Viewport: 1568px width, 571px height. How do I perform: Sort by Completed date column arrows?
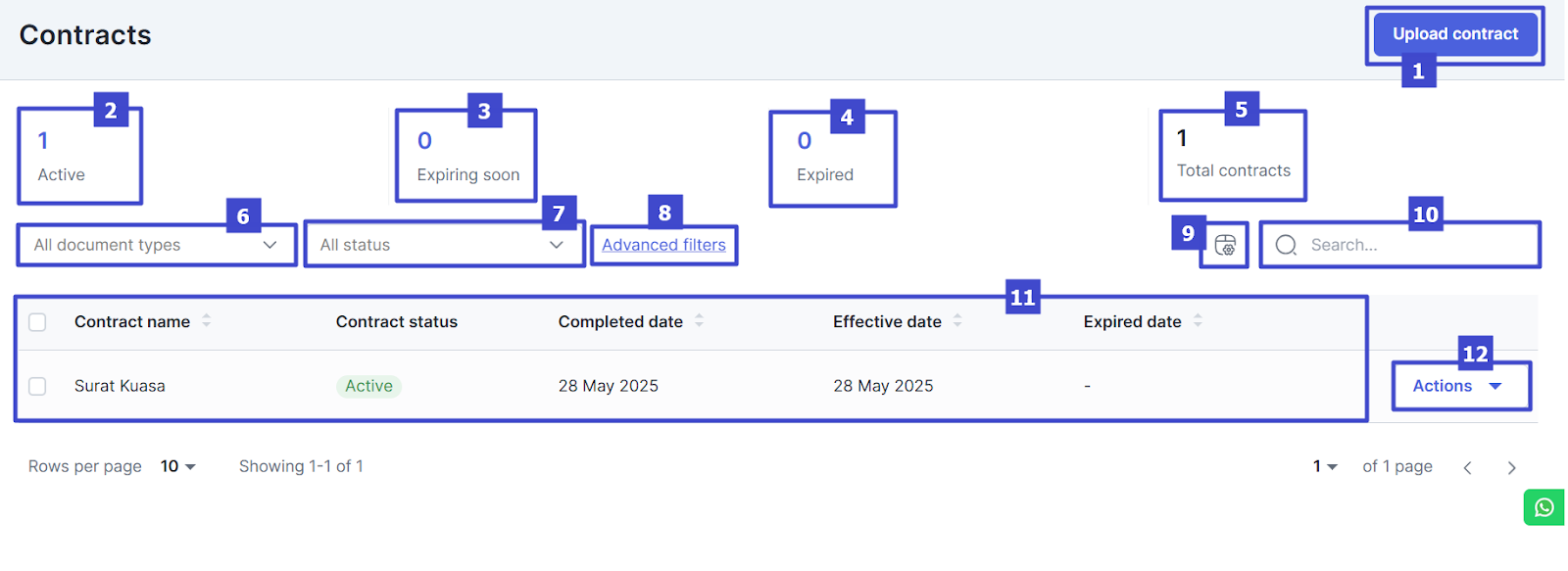(699, 321)
